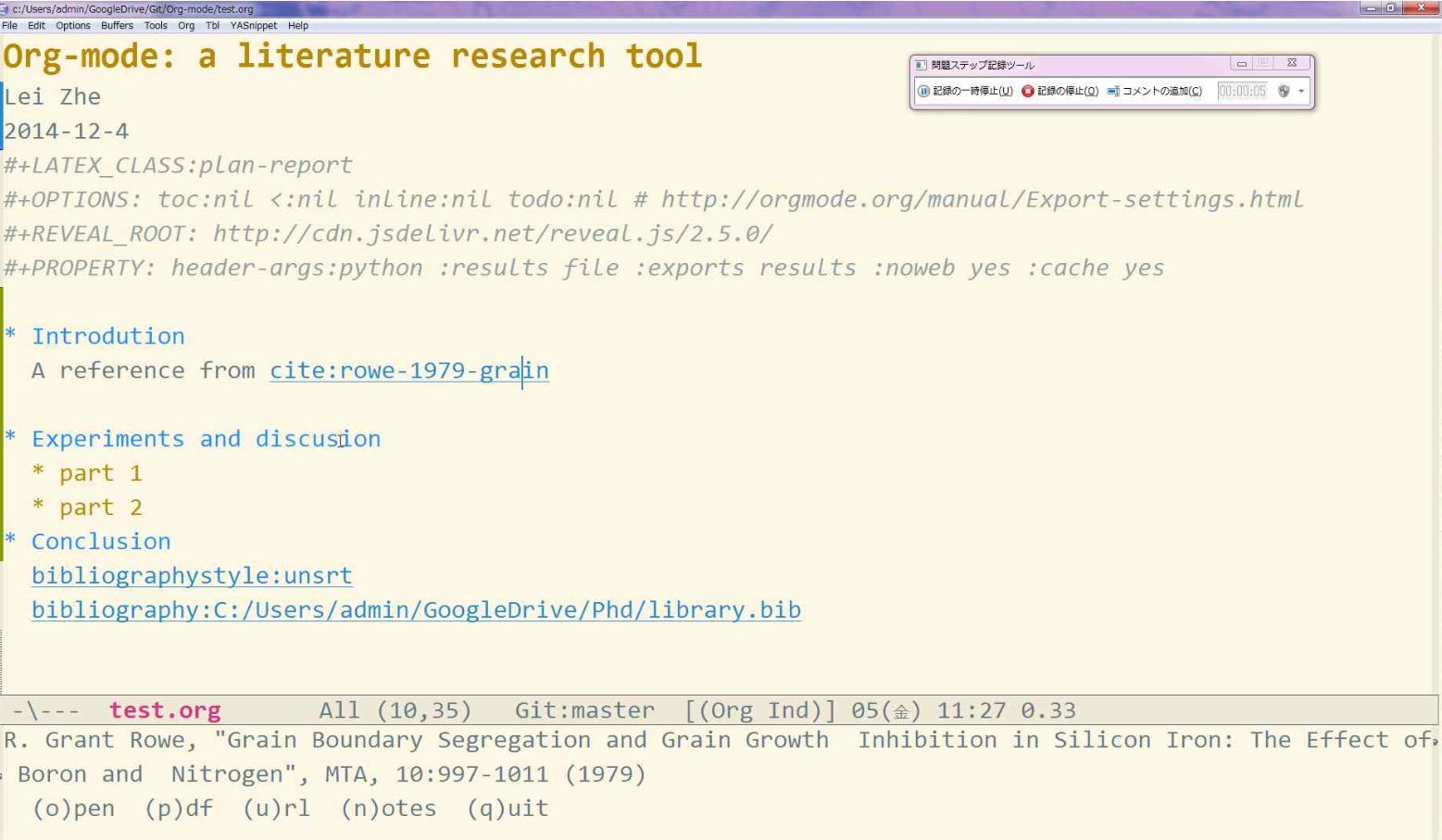
Task: Open the YASnippet menu
Action: [254, 26]
